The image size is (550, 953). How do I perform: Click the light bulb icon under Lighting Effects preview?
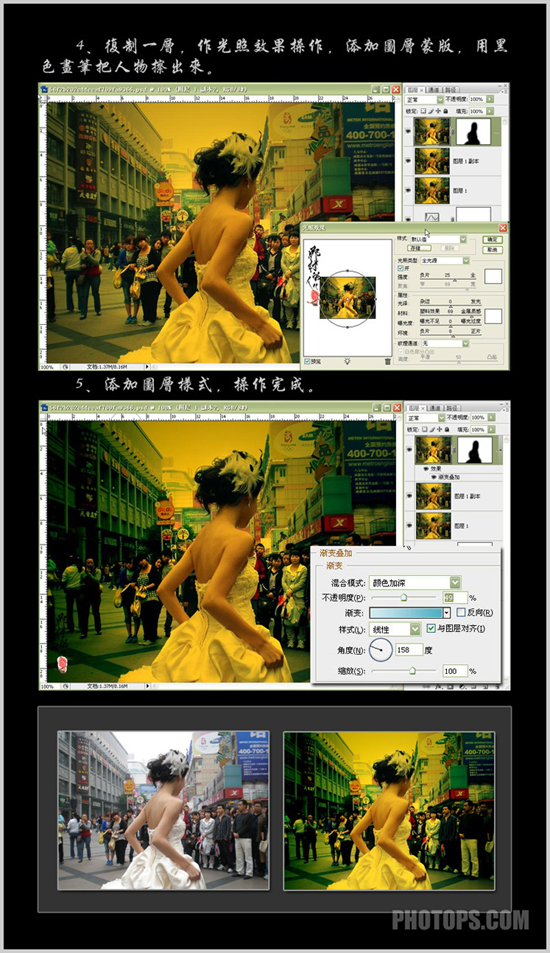pyautogui.click(x=347, y=361)
